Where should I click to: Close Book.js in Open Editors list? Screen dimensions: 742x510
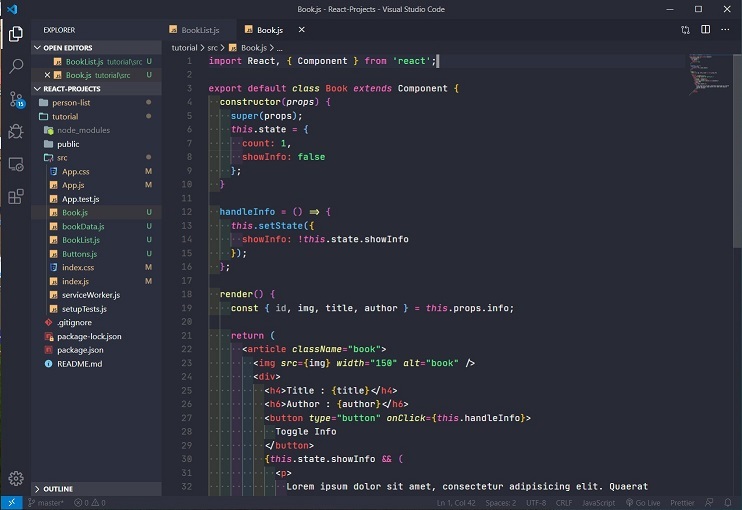point(47,75)
